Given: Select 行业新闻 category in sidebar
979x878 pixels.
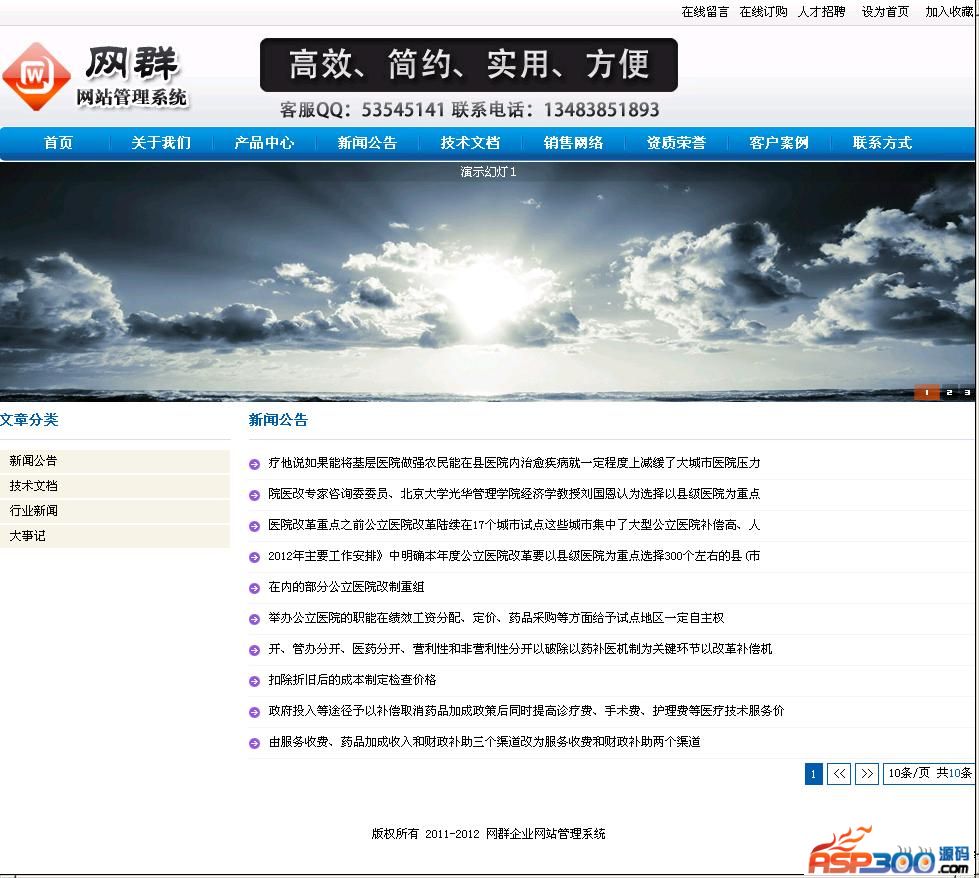Looking at the screenshot, I should pos(115,511).
